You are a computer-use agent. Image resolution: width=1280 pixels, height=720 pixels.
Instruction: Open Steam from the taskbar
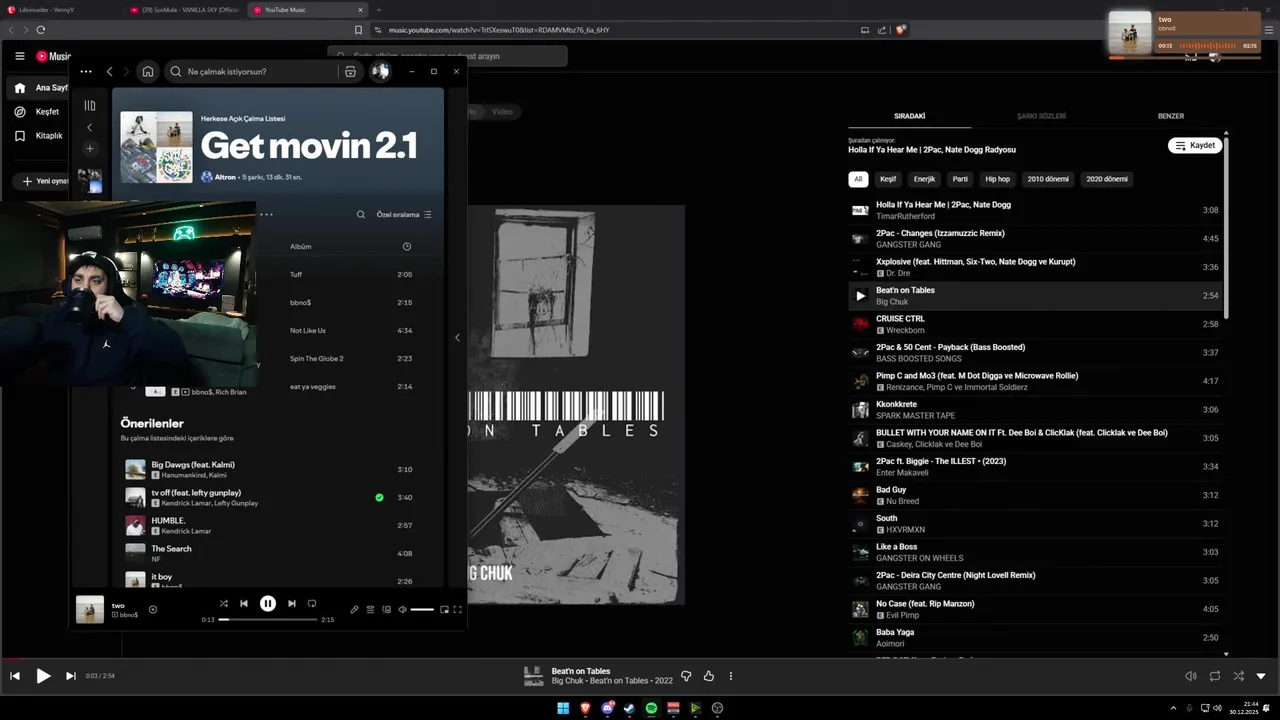pyautogui.click(x=629, y=708)
